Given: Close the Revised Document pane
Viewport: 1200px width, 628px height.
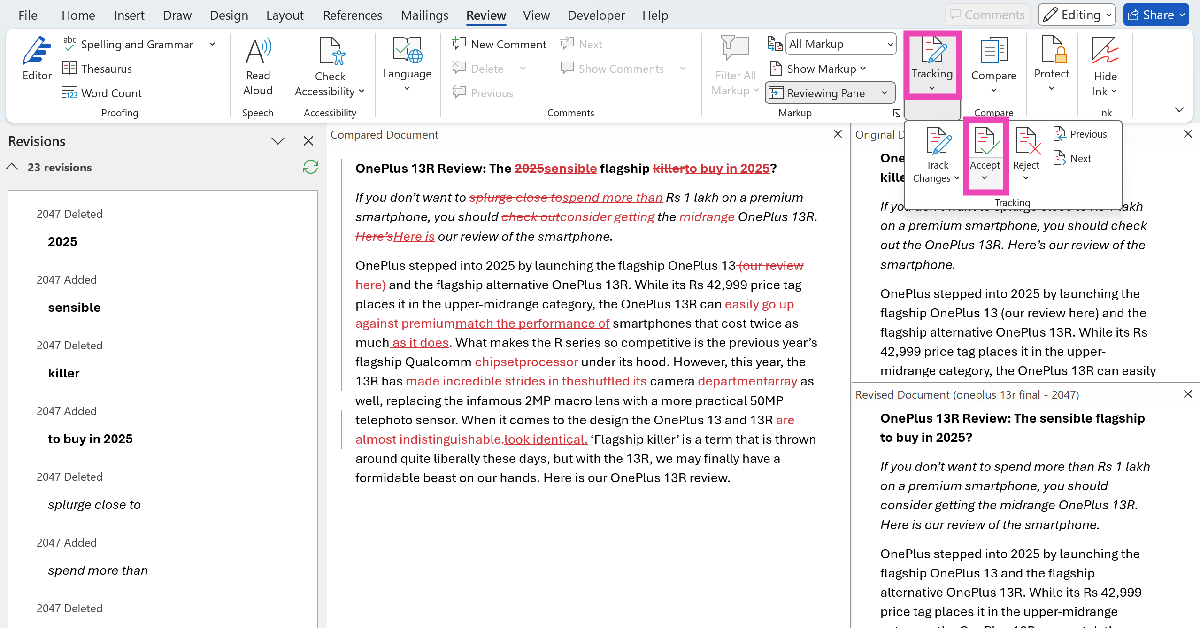Looking at the screenshot, I should click(1188, 395).
